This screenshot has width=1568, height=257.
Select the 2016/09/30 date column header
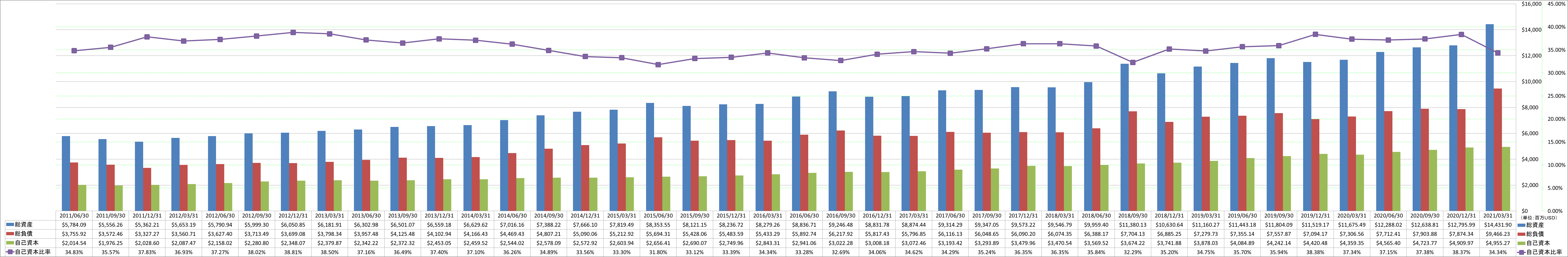pyautogui.click(x=841, y=216)
